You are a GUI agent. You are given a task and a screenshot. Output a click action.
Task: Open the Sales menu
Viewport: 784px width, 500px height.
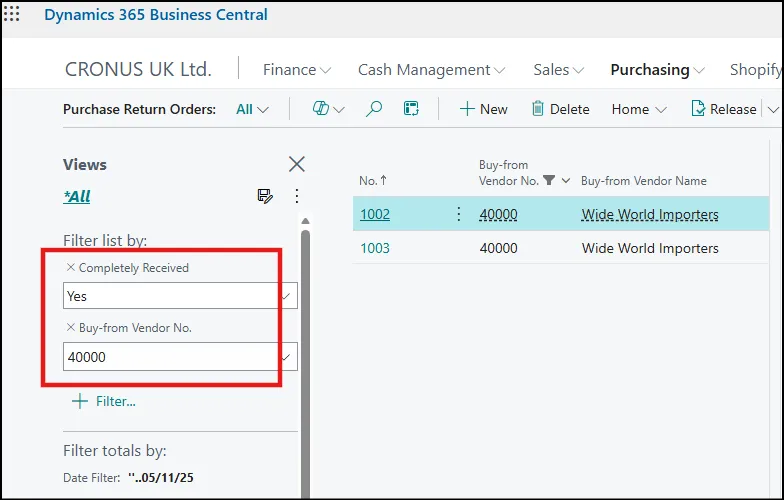558,70
